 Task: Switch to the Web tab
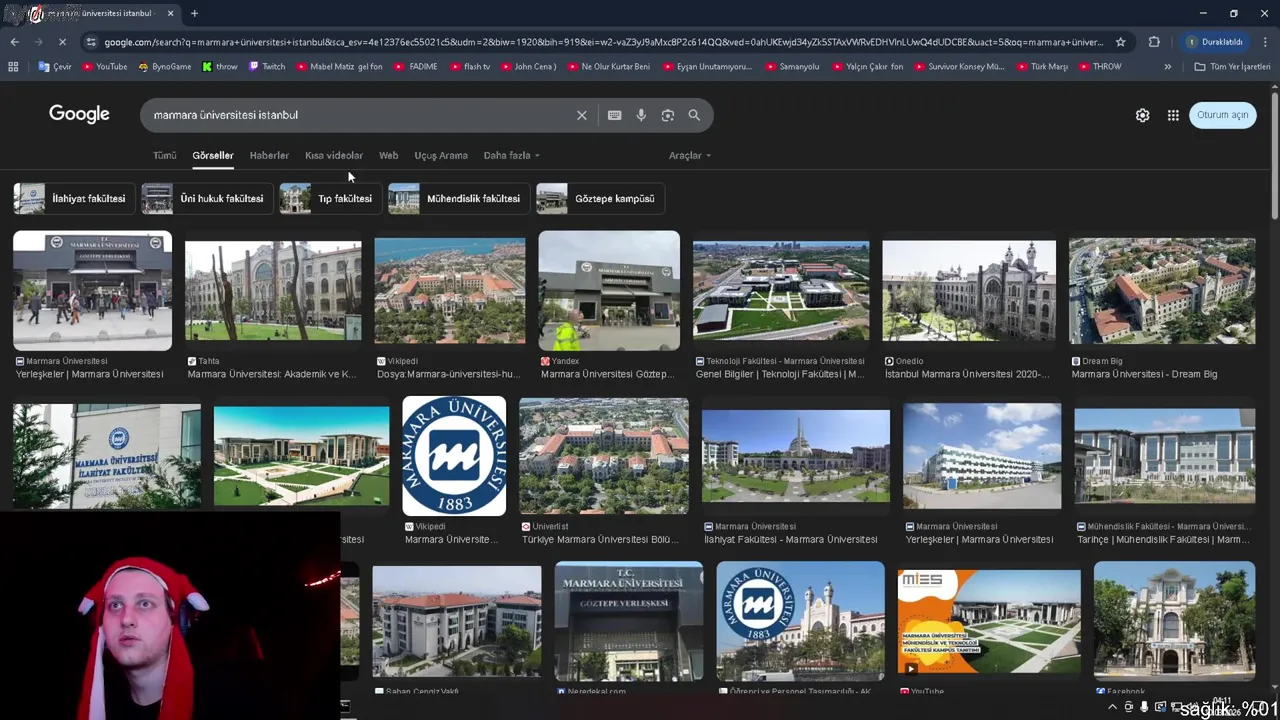(389, 155)
